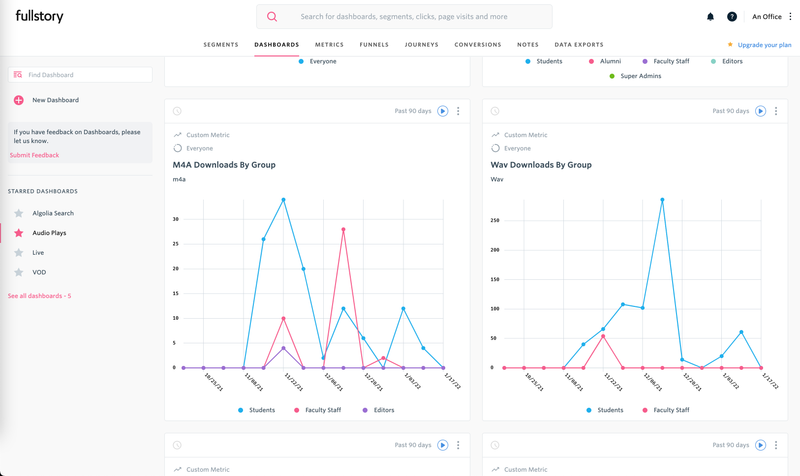Open bottom-right card options menu
Screen dimensions: 800x476
point(776,445)
